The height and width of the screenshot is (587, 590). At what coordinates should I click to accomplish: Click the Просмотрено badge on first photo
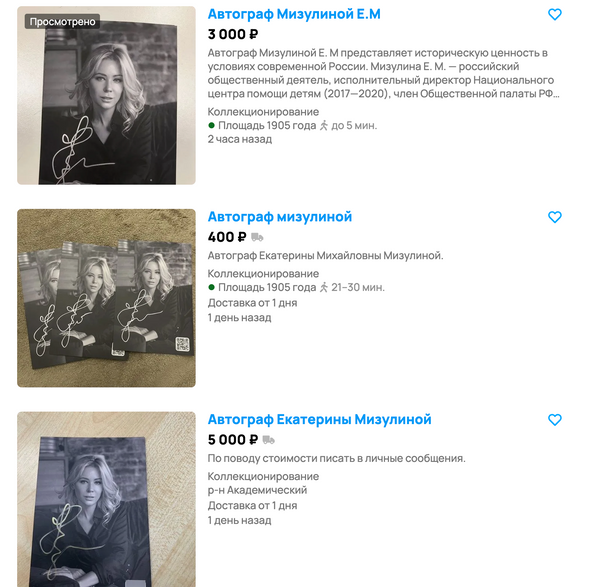tap(62, 22)
